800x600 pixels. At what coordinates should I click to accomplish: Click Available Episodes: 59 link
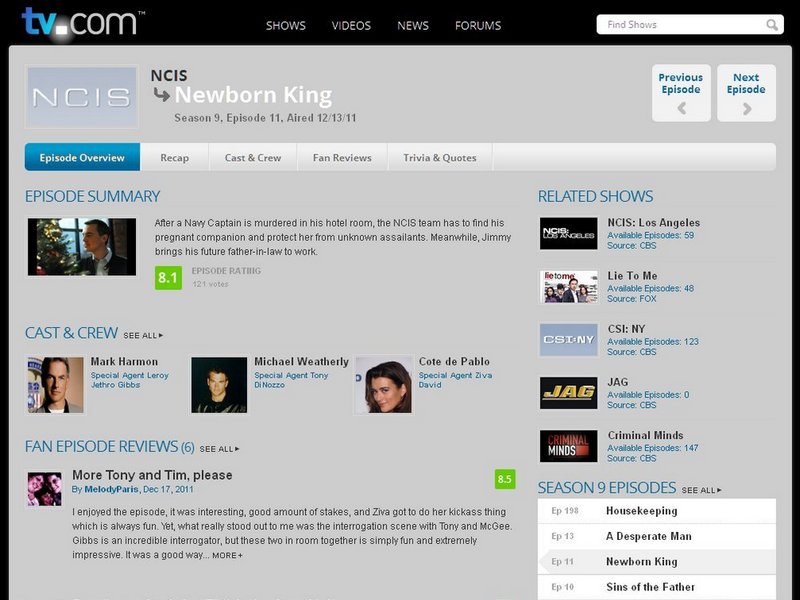[651, 235]
